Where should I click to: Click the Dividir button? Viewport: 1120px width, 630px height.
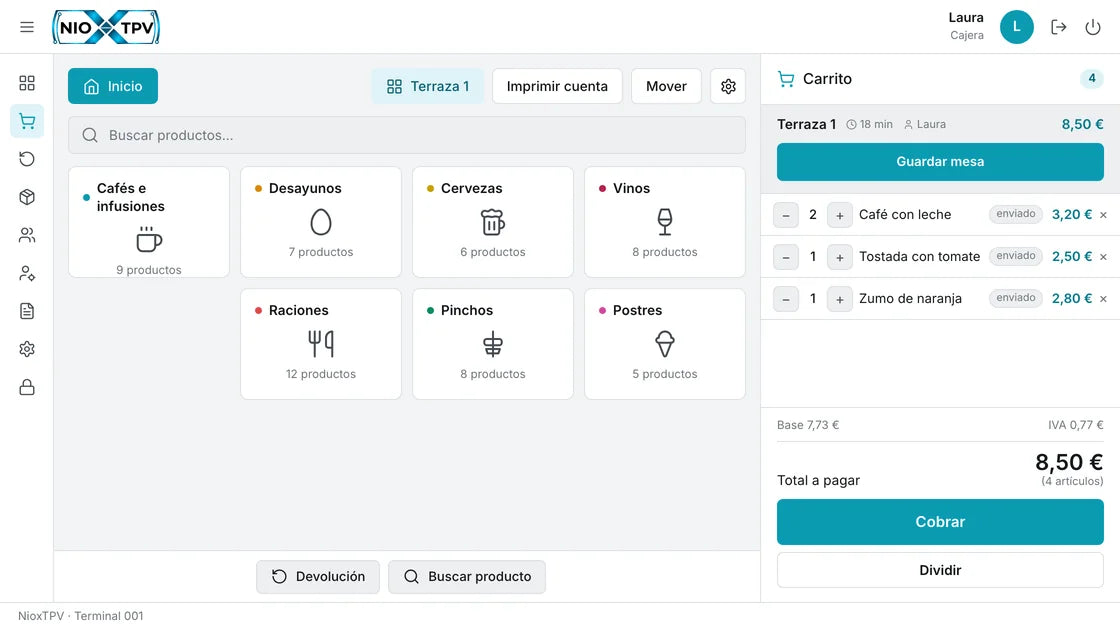click(x=940, y=571)
